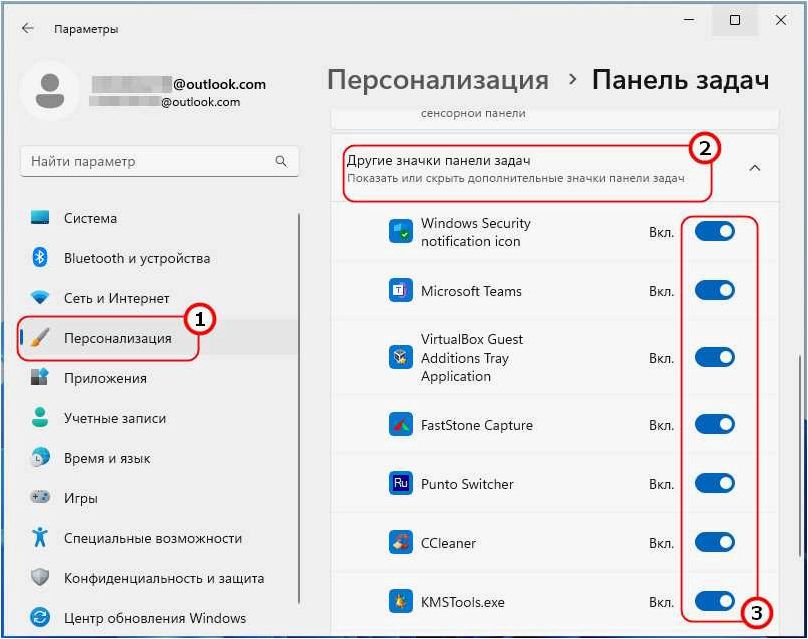Turn off the Microsoft Teams toggle
The width and height of the screenshot is (808, 639).
[714, 290]
